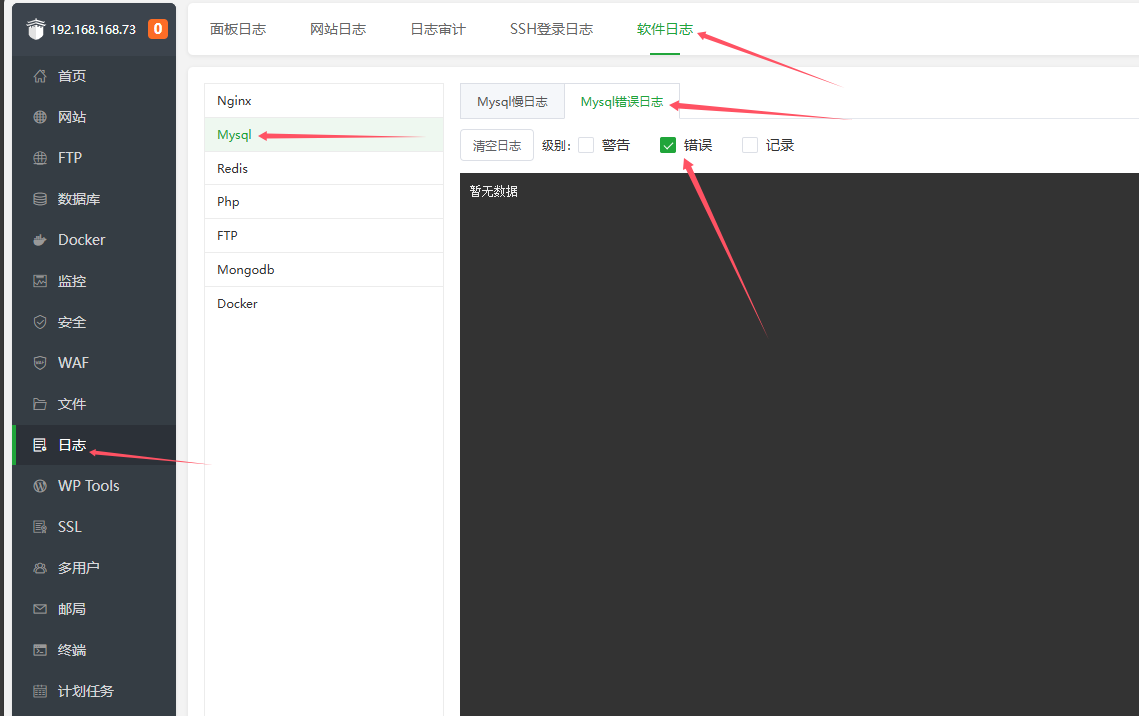Click the Docker whale icon in sidebar
The image size is (1139, 716).
click(x=40, y=240)
